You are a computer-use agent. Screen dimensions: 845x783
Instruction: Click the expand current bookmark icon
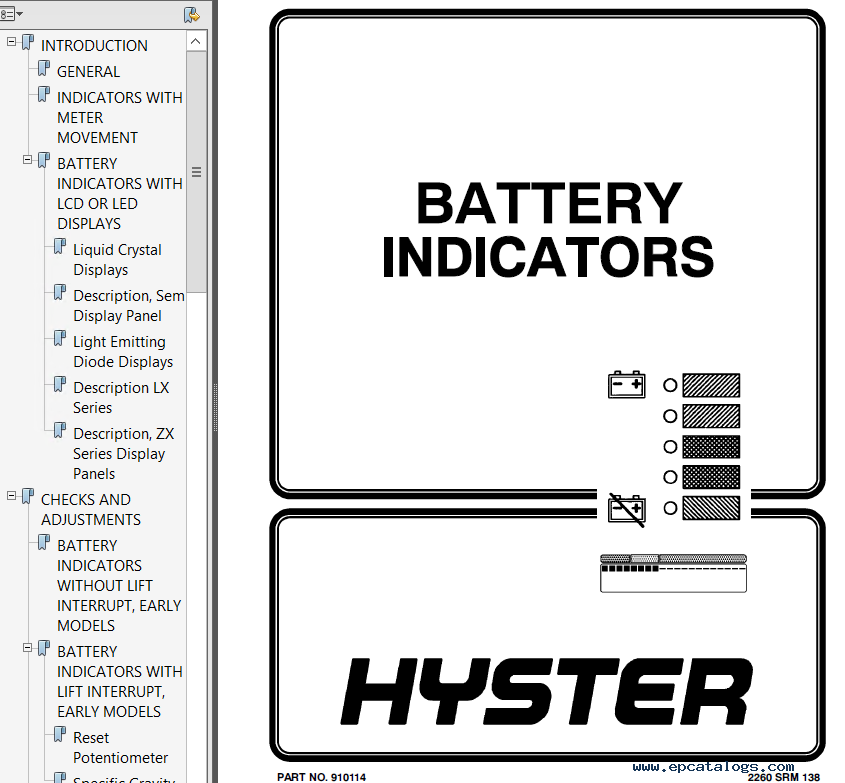pyautogui.click(x=191, y=15)
